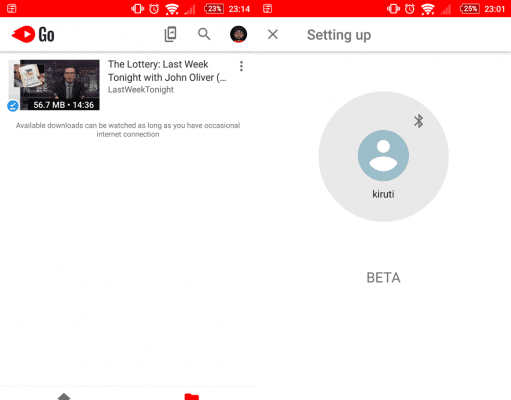Close the Setting up screen

tap(273, 34)
